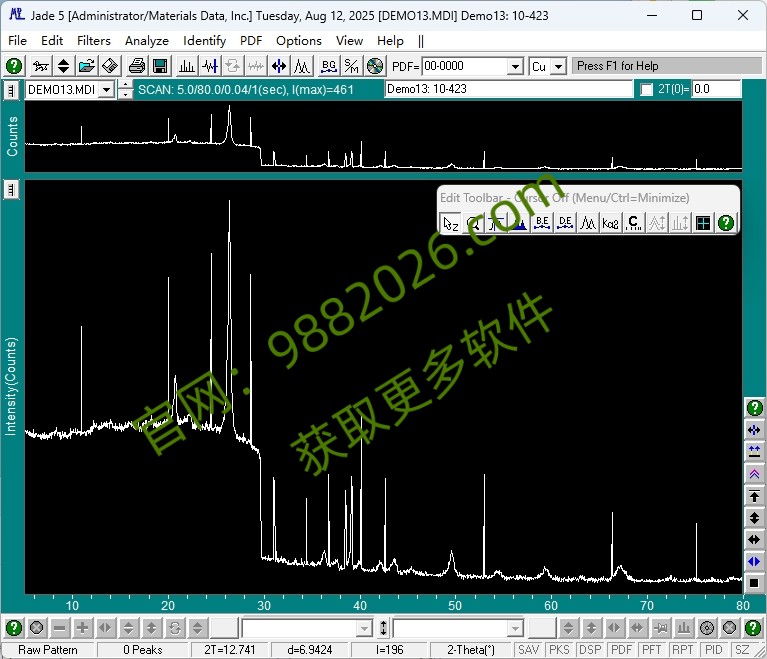This screenshot has height=659, width=767.
Task: Expand the DEMO13.MDI file dropdown
Action: point(107,90)
